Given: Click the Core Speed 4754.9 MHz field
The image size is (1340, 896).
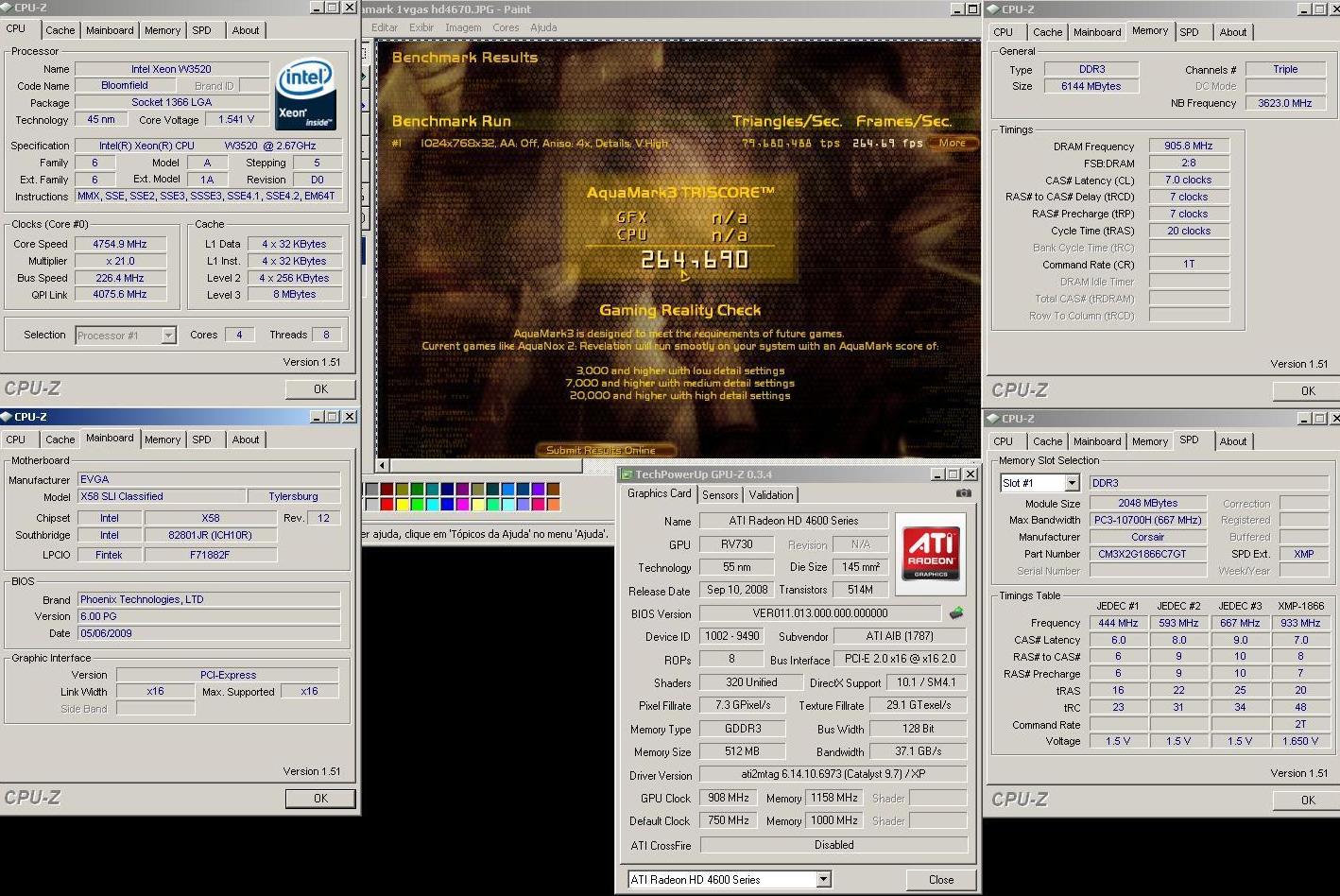Looking at the screenshot, I should coord(120,244).
